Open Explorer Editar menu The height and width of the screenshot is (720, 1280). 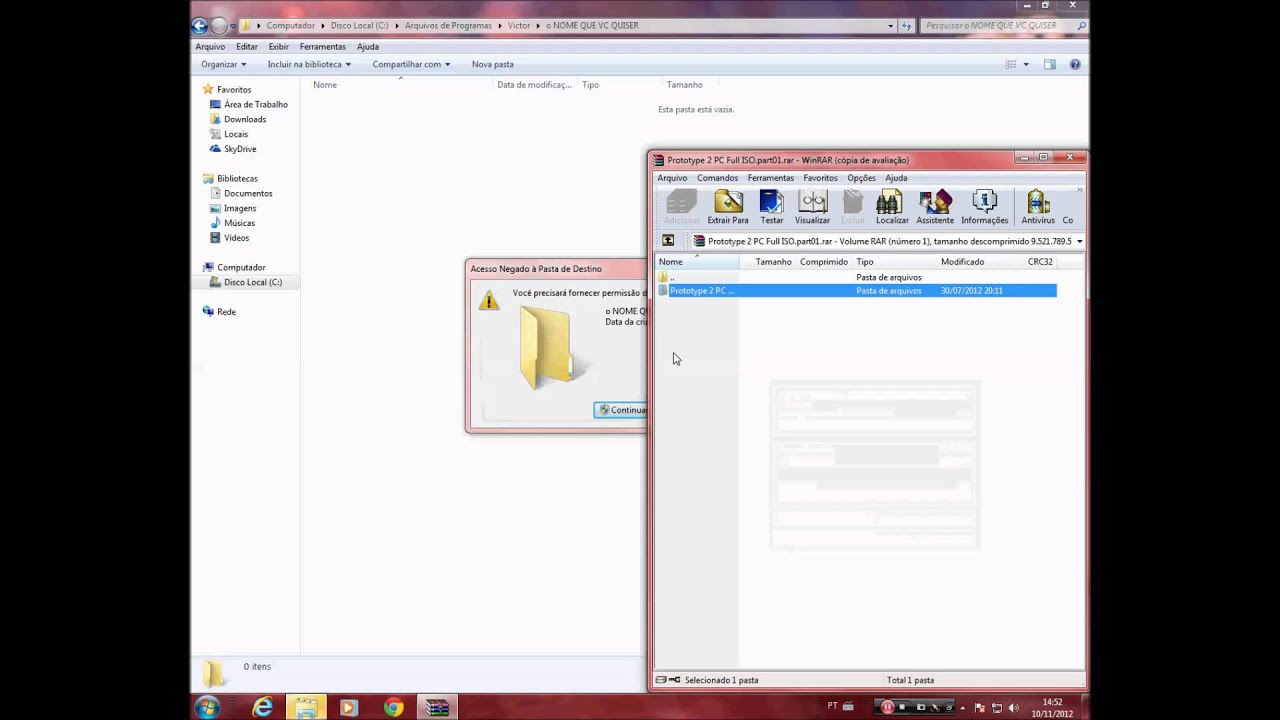[x=247, y=47]
